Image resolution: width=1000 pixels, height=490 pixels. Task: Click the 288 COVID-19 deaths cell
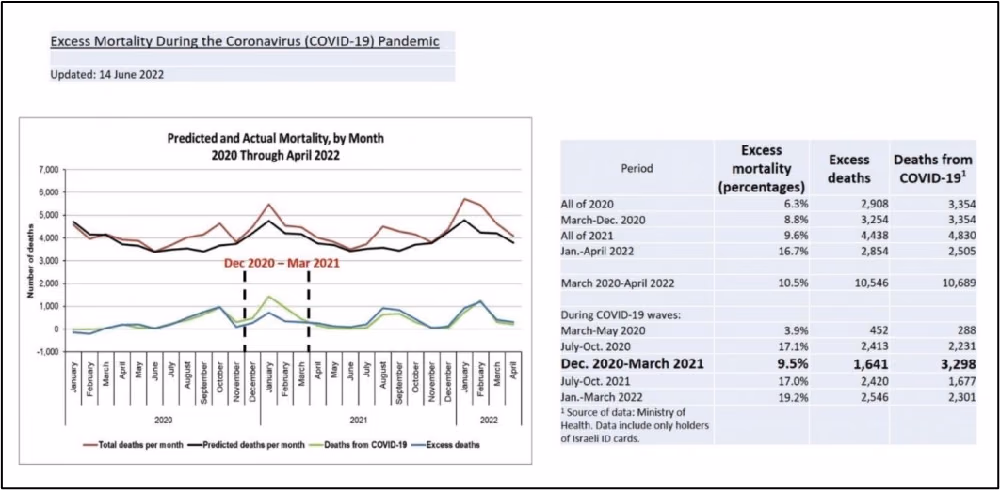pos(967,330)
